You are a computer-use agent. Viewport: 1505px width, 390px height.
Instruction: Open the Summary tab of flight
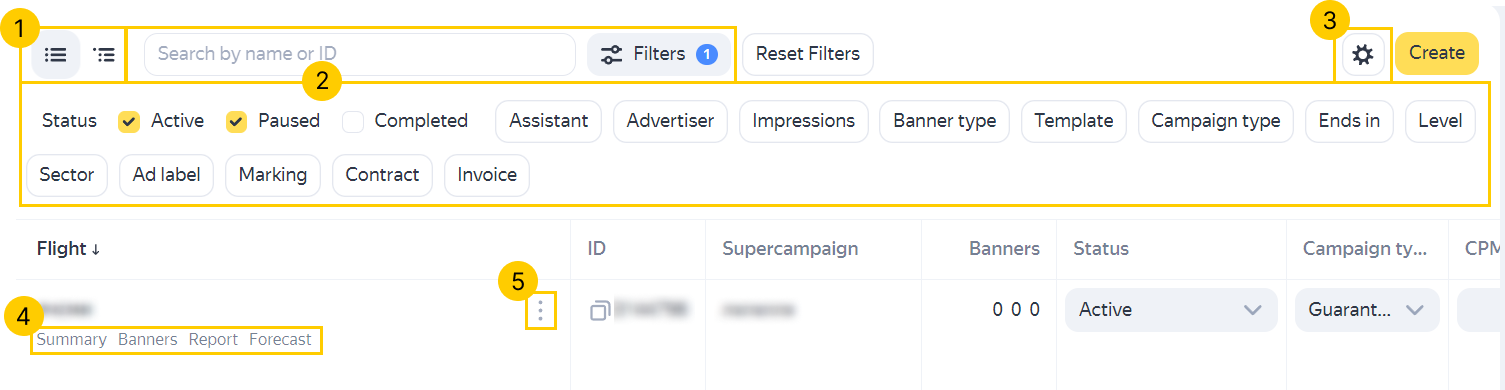pos(71,339)
